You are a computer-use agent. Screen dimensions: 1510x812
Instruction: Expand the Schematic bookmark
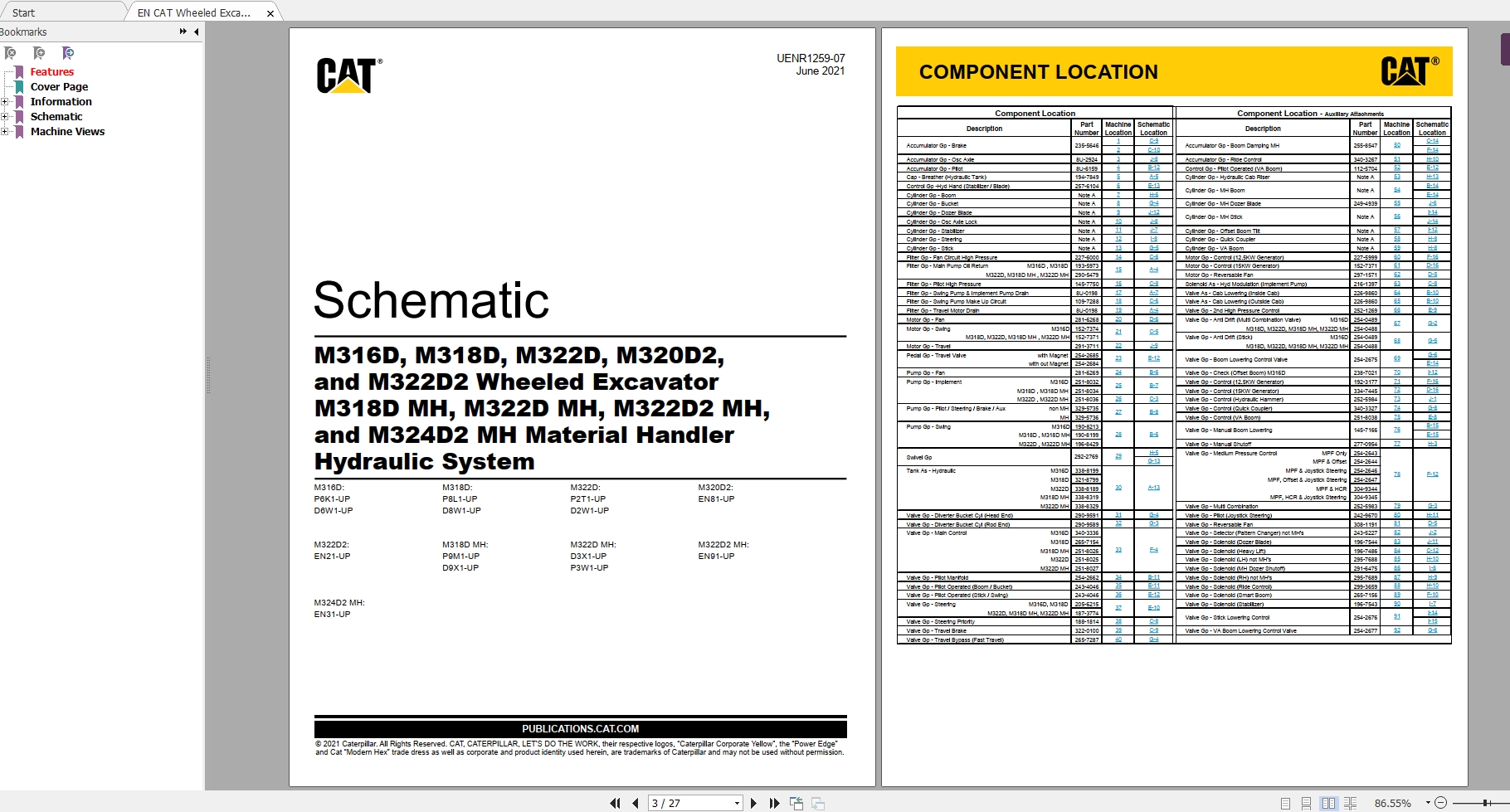5,117
